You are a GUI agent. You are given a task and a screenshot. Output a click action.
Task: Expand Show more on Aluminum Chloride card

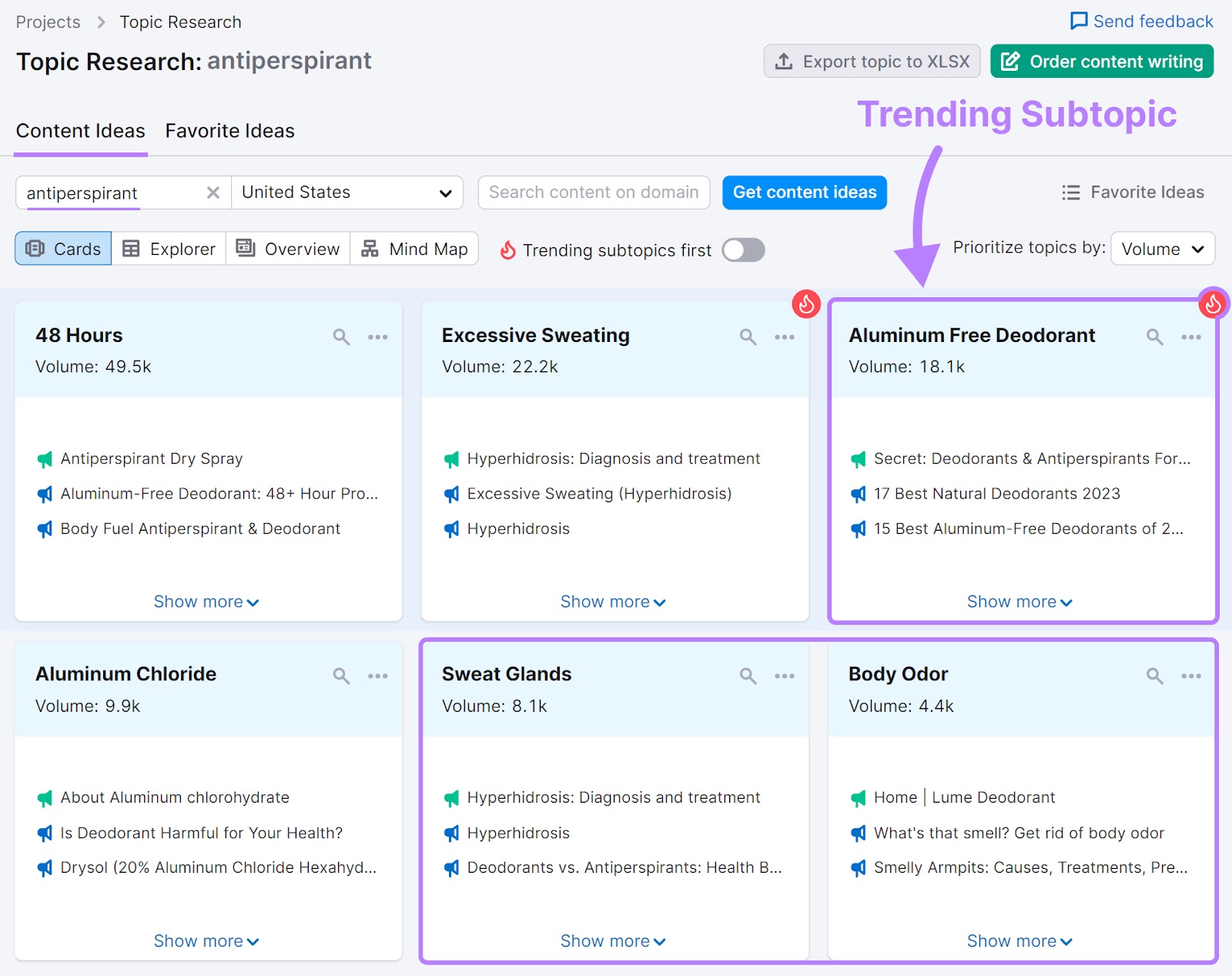(206, 941)
